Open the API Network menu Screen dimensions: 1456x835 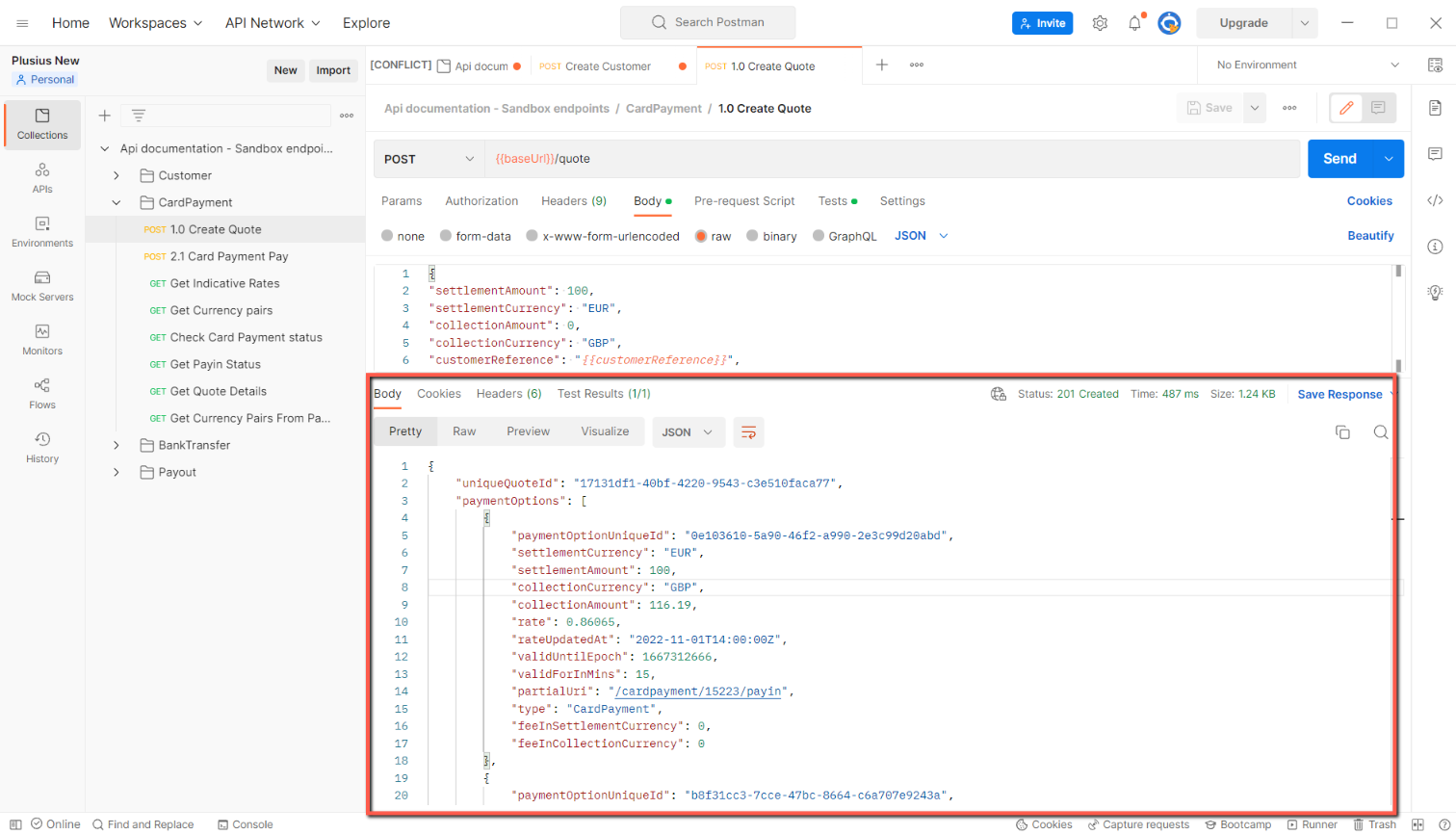point(273,23)
